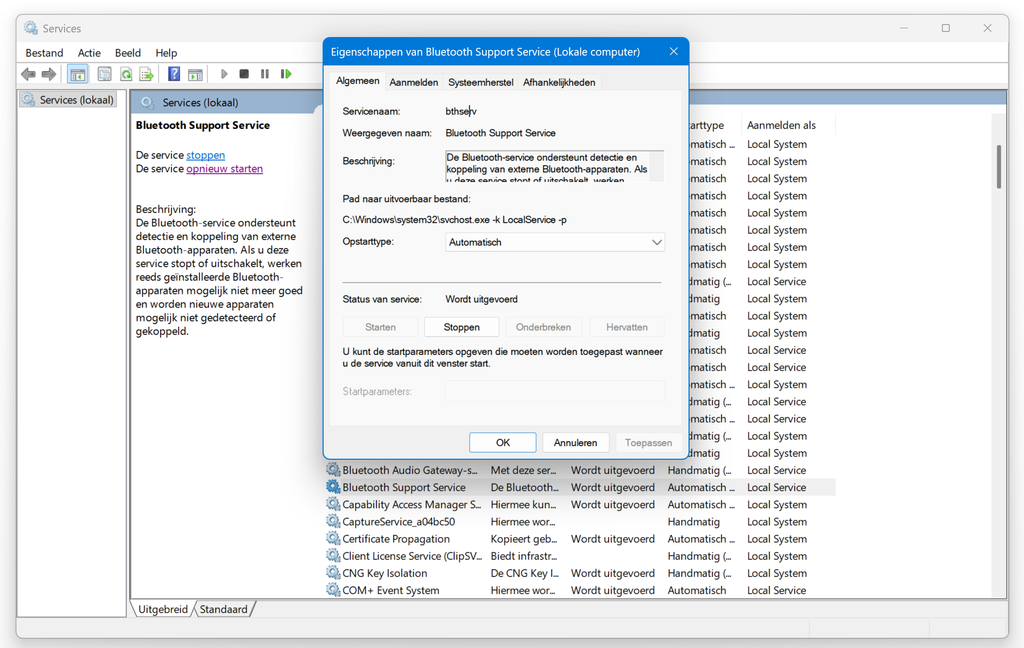The width and height of the screenshot is (1024, 648).
Task: Select the Bluetooth Audio Gateway service gear icon
Action: [x=333, y=470]
